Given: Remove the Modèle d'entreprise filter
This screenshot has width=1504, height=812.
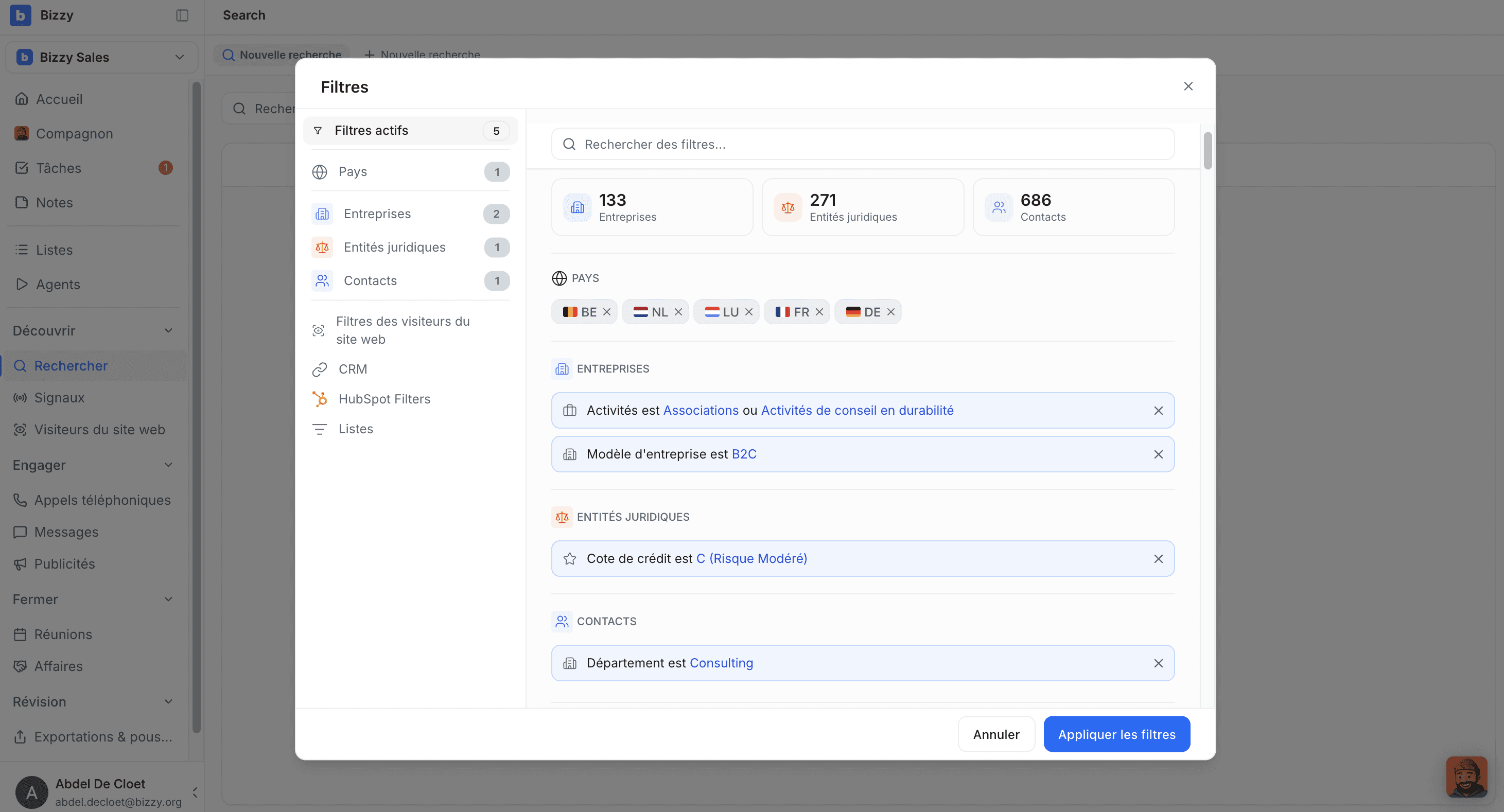Looking at the screenshot, I should tap(1158, 455).
